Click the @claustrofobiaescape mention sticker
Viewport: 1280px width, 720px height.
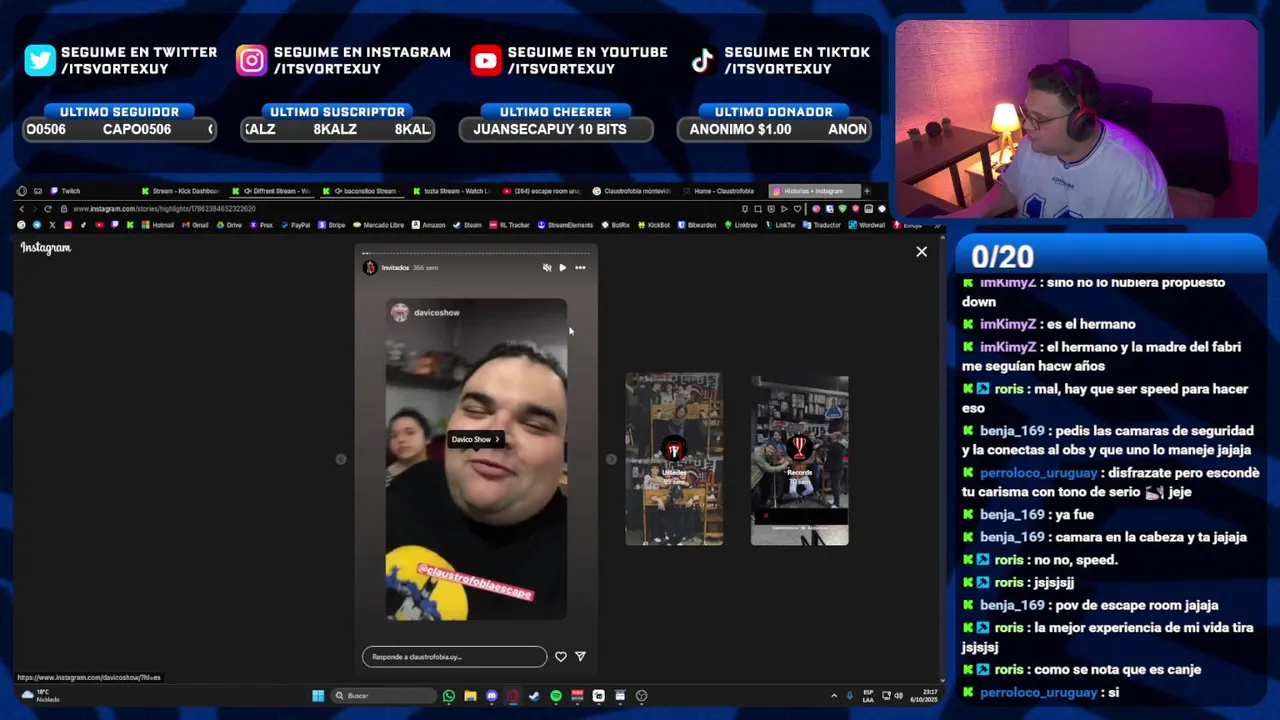[475, 580]
